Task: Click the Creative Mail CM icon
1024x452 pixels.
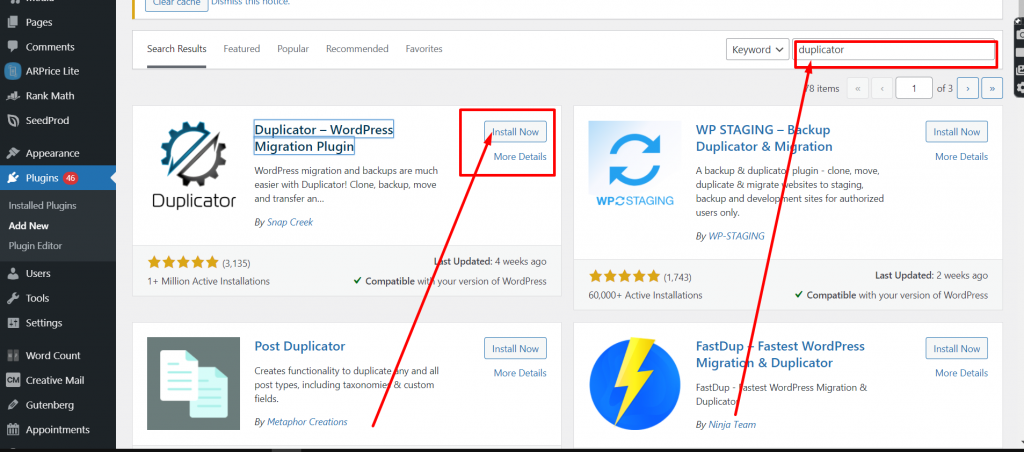Action: click(x=12, y=381)
